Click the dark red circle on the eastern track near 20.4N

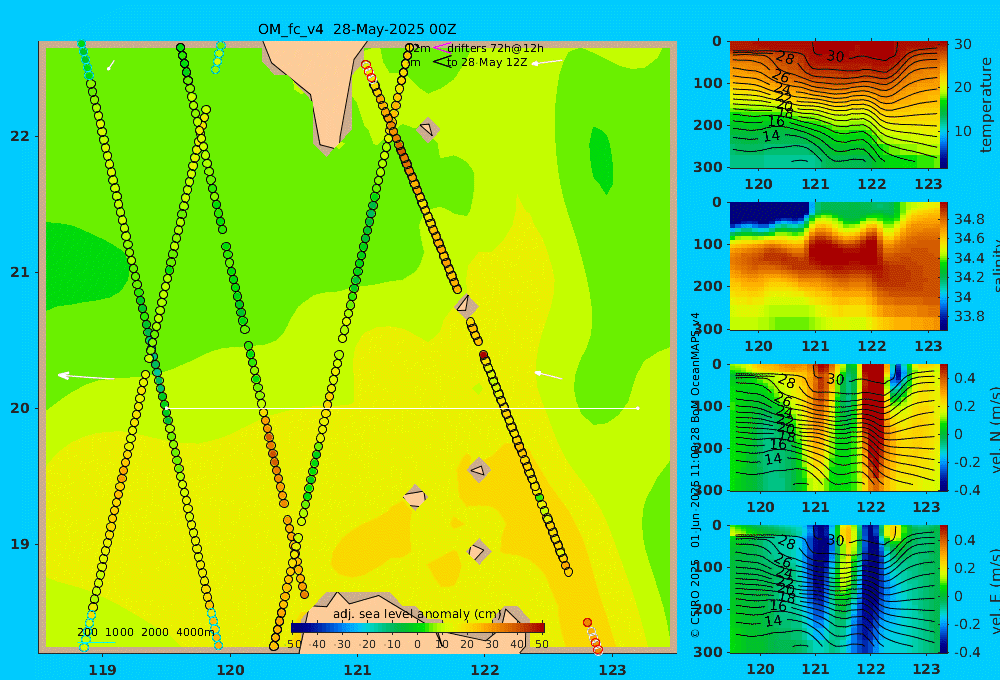pos(483,355)
